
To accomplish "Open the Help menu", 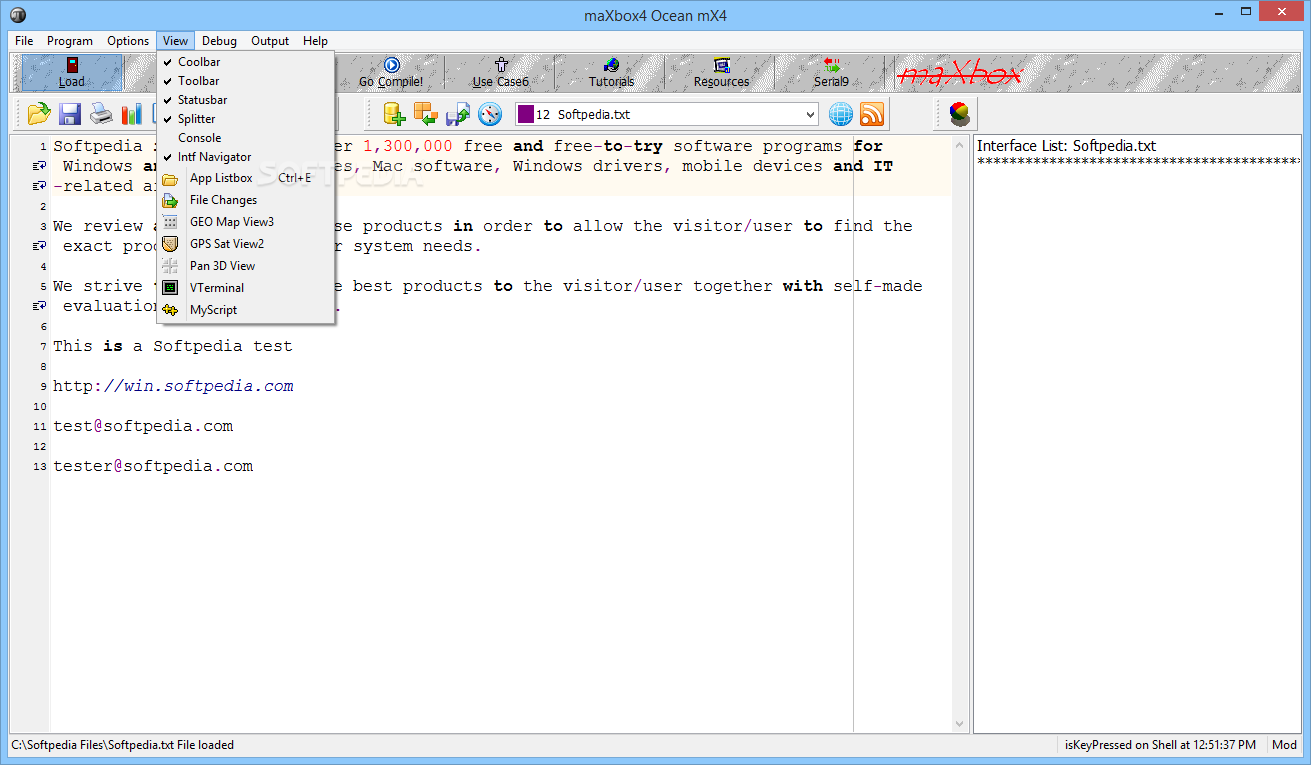I will pyautogui.click(x=315, y=41).
